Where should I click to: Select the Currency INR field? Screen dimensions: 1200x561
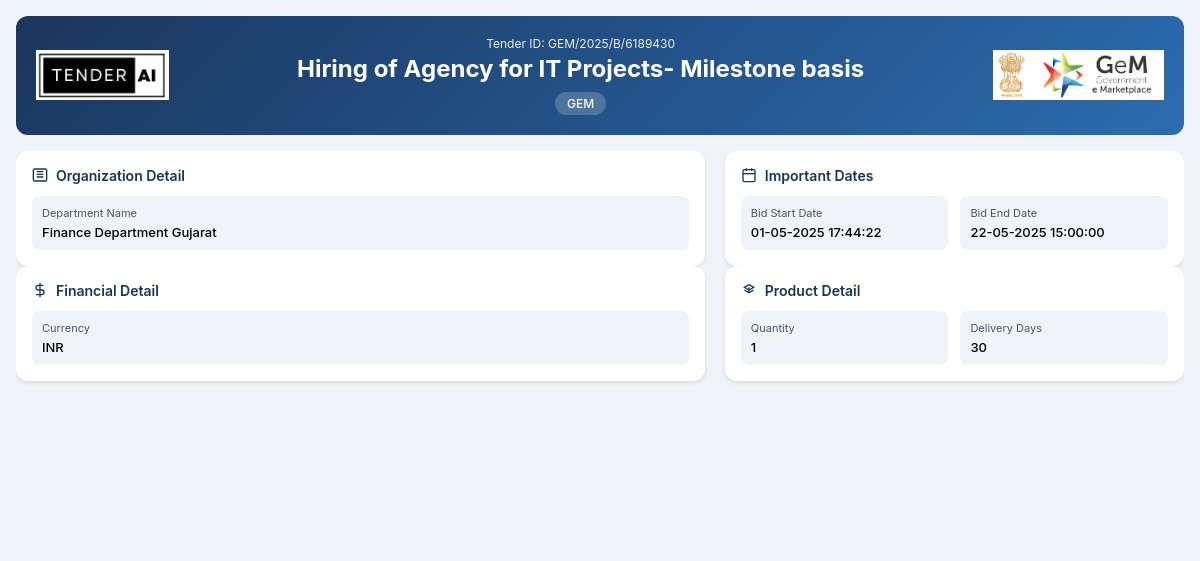(x=360, y=338)
